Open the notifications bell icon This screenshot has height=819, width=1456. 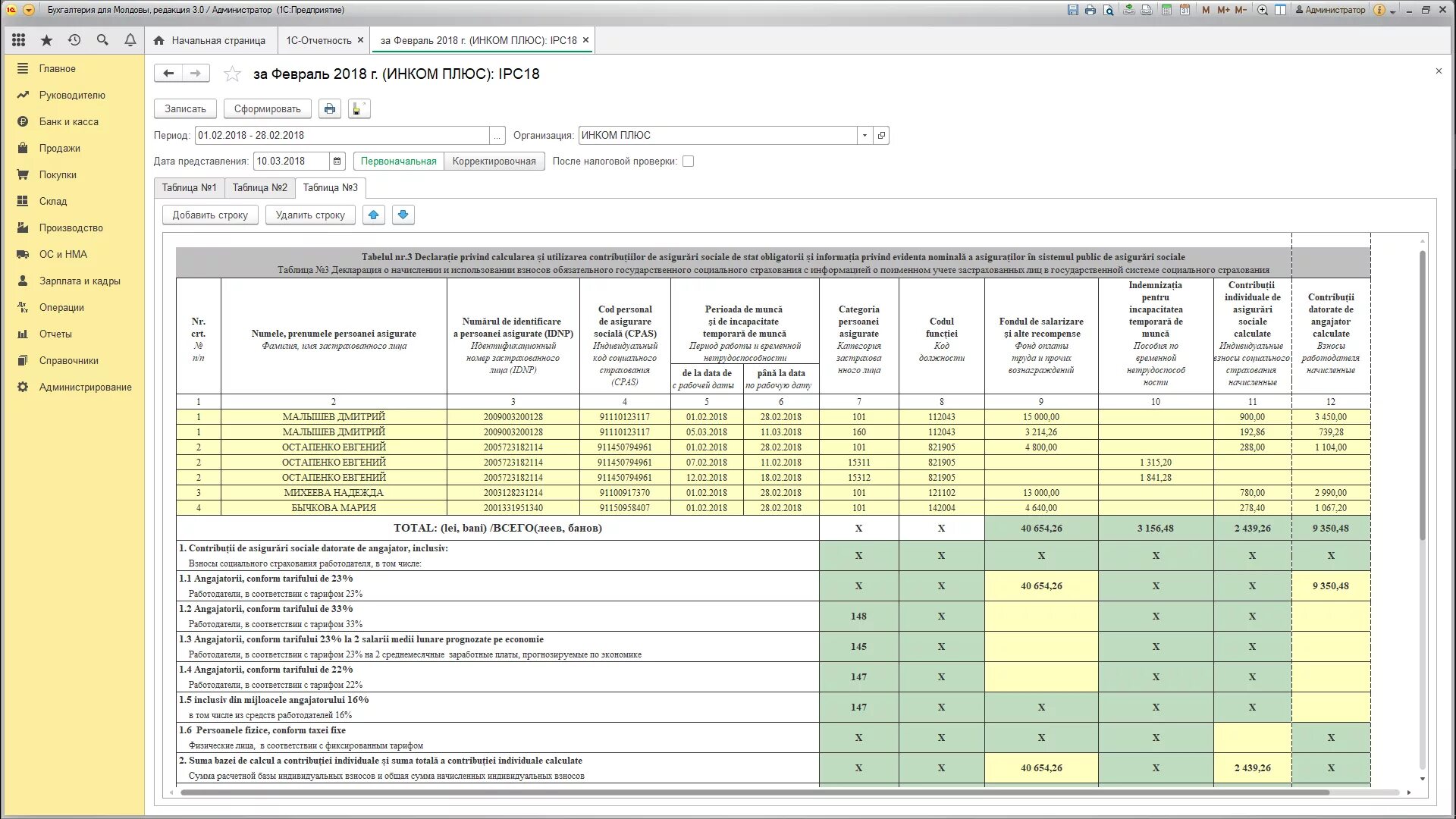click(130, 40)
